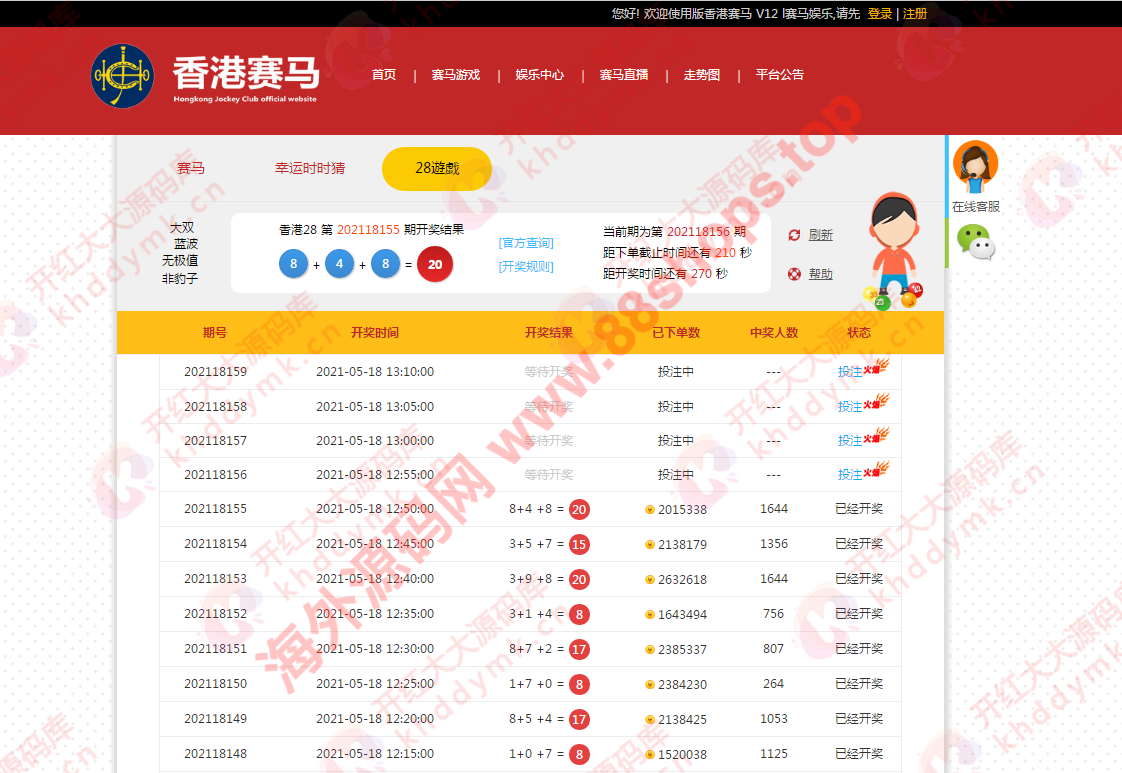The height and width of the screenshot is (773, 1122).
Task: Click the fire icon on row 202118159
Action: pos(877,369)
